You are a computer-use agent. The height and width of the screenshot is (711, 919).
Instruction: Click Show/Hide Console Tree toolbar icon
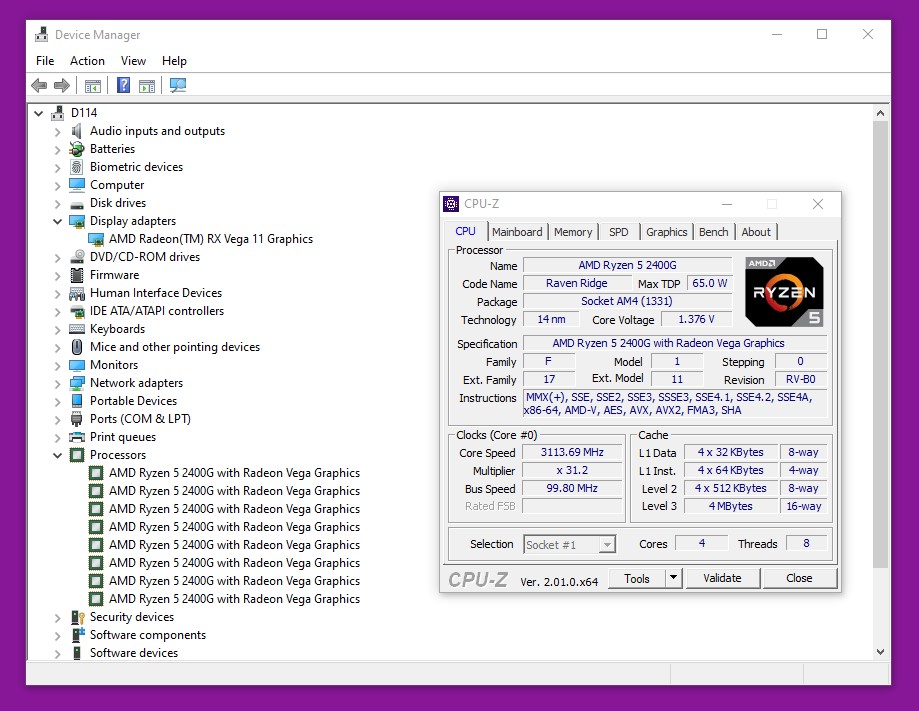(x=93, y=86)
